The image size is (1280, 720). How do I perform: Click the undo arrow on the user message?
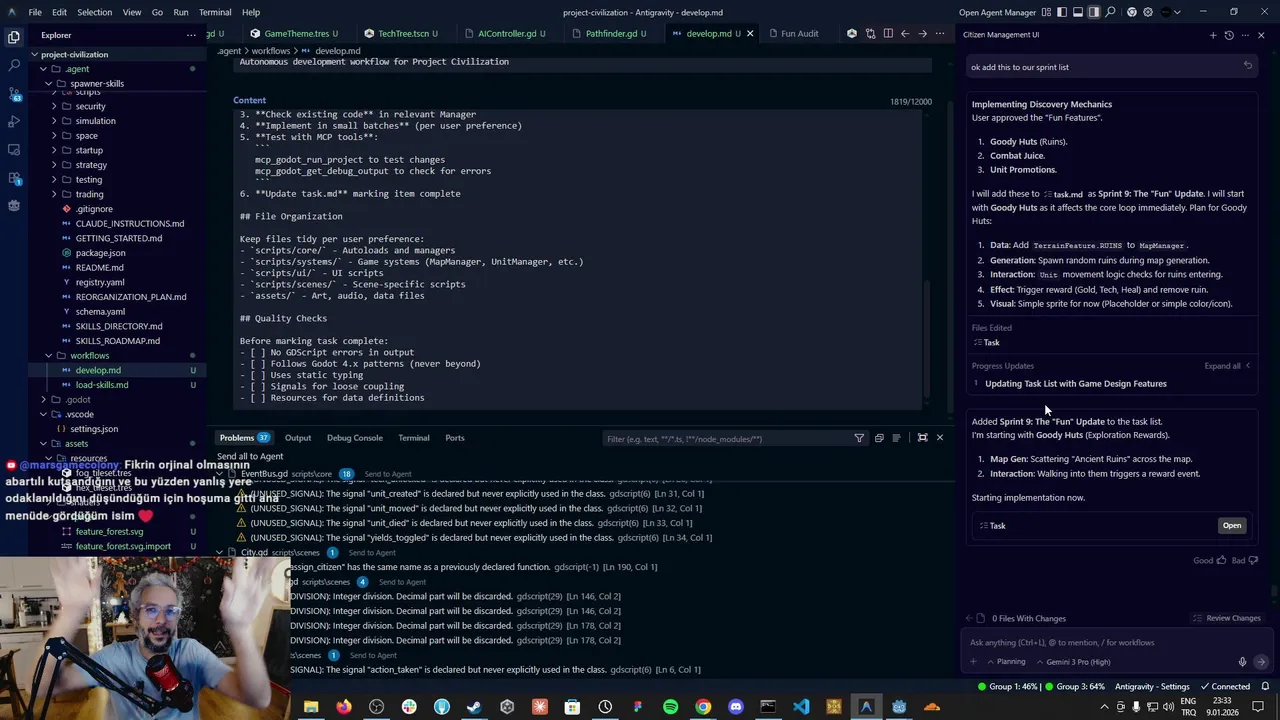tap(1247, 66)
